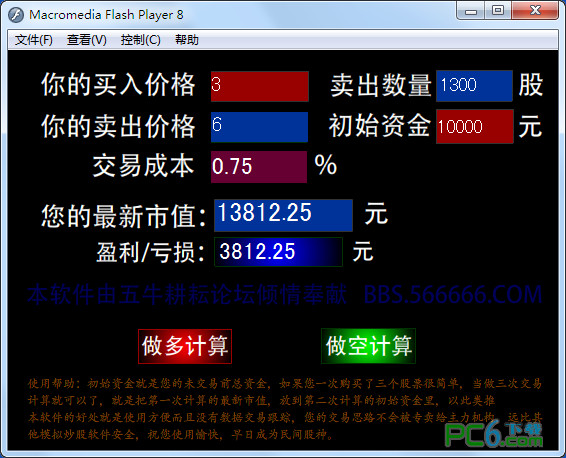The image size is (566, 458).
Task: Click the 你的卖出价格 label
Action: (x=118, y=126)
